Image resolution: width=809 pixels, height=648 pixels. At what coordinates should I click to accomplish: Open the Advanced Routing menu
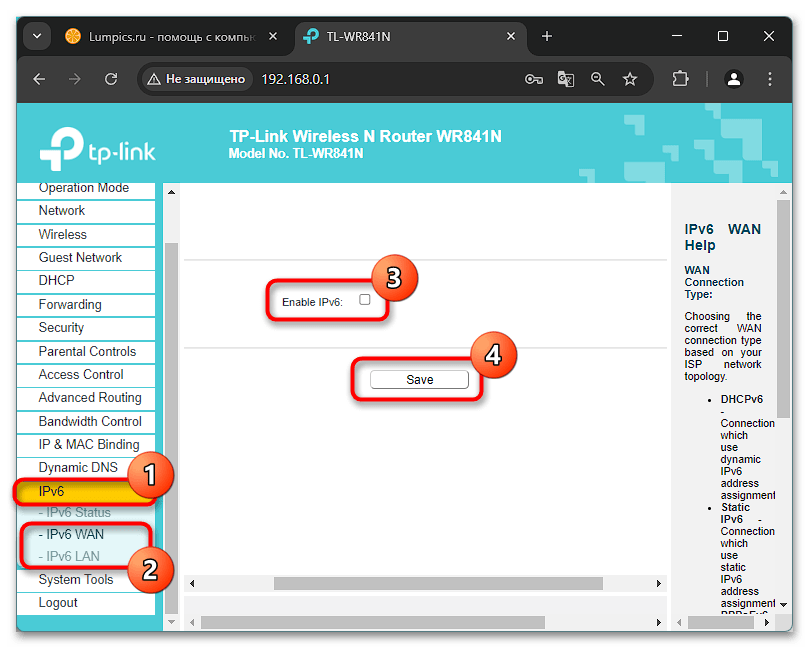(x=86, y=398)
